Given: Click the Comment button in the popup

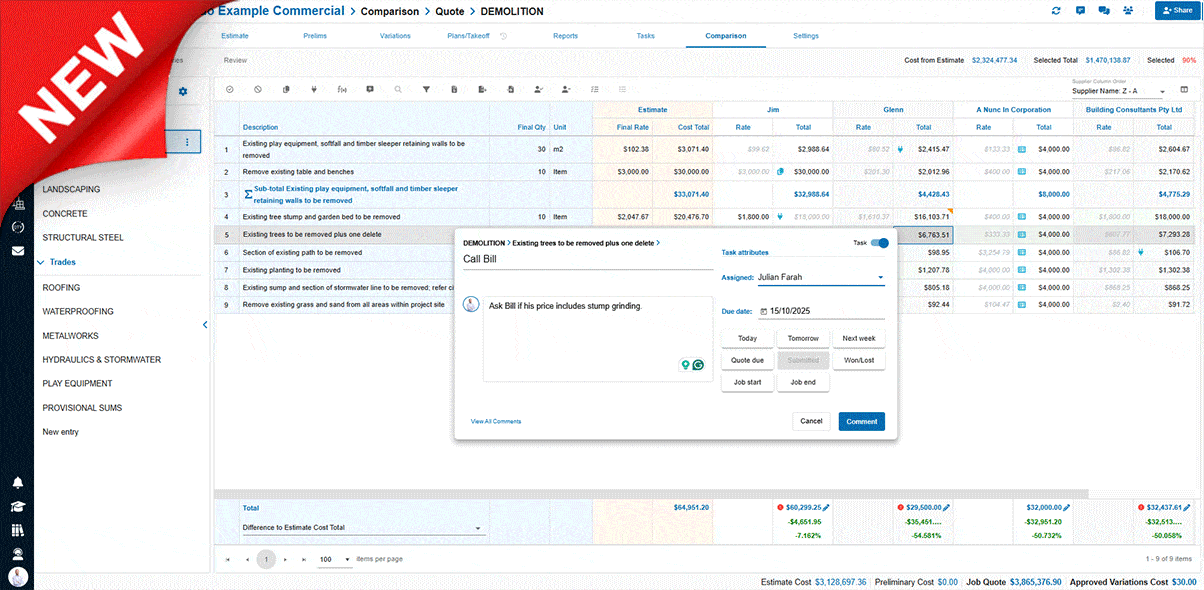Looking at the screenshot, I should tap(861, 421).
